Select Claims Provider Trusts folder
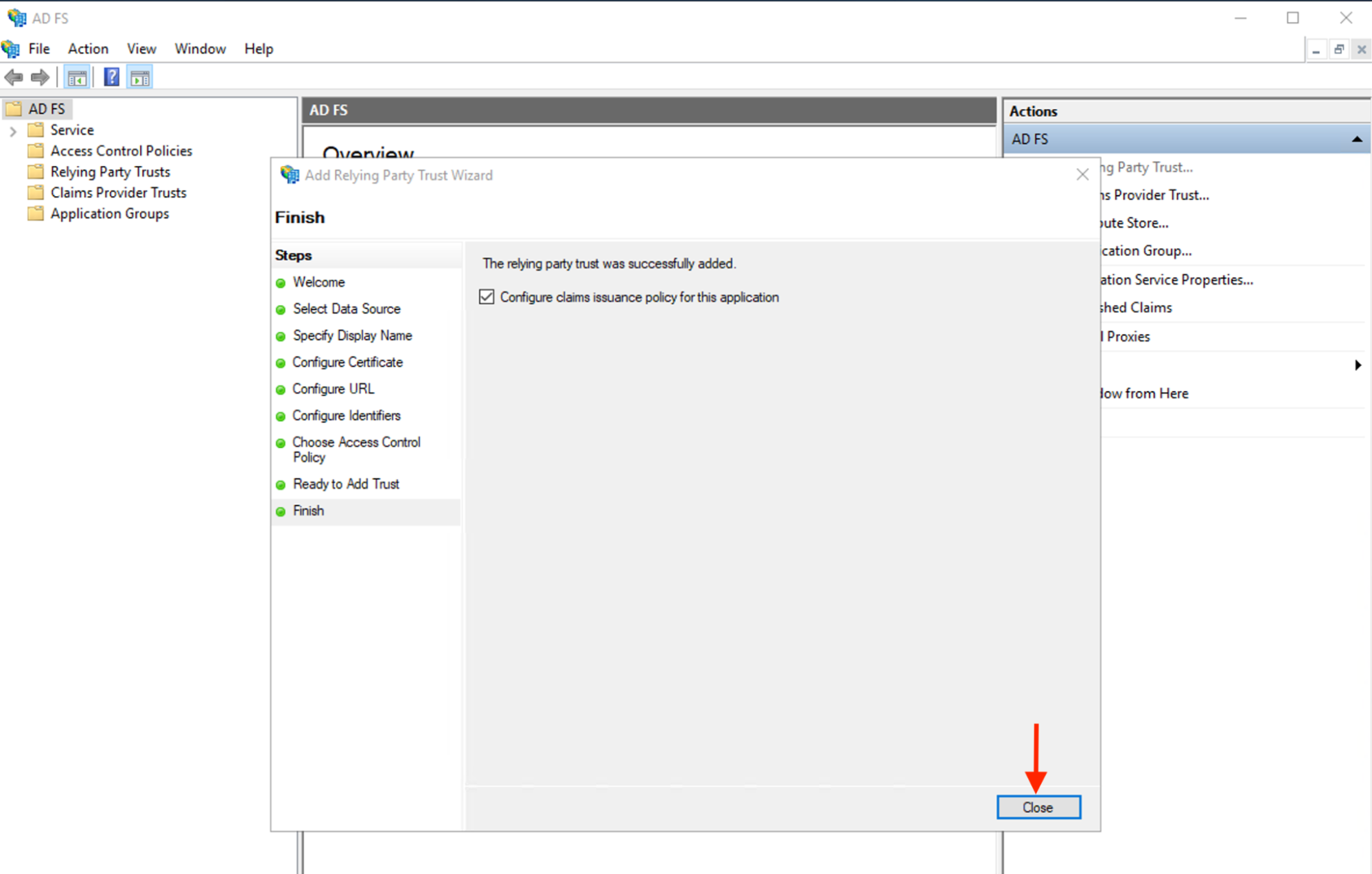The height and width of the screenshot is (874, 1372). pos(118,193)
